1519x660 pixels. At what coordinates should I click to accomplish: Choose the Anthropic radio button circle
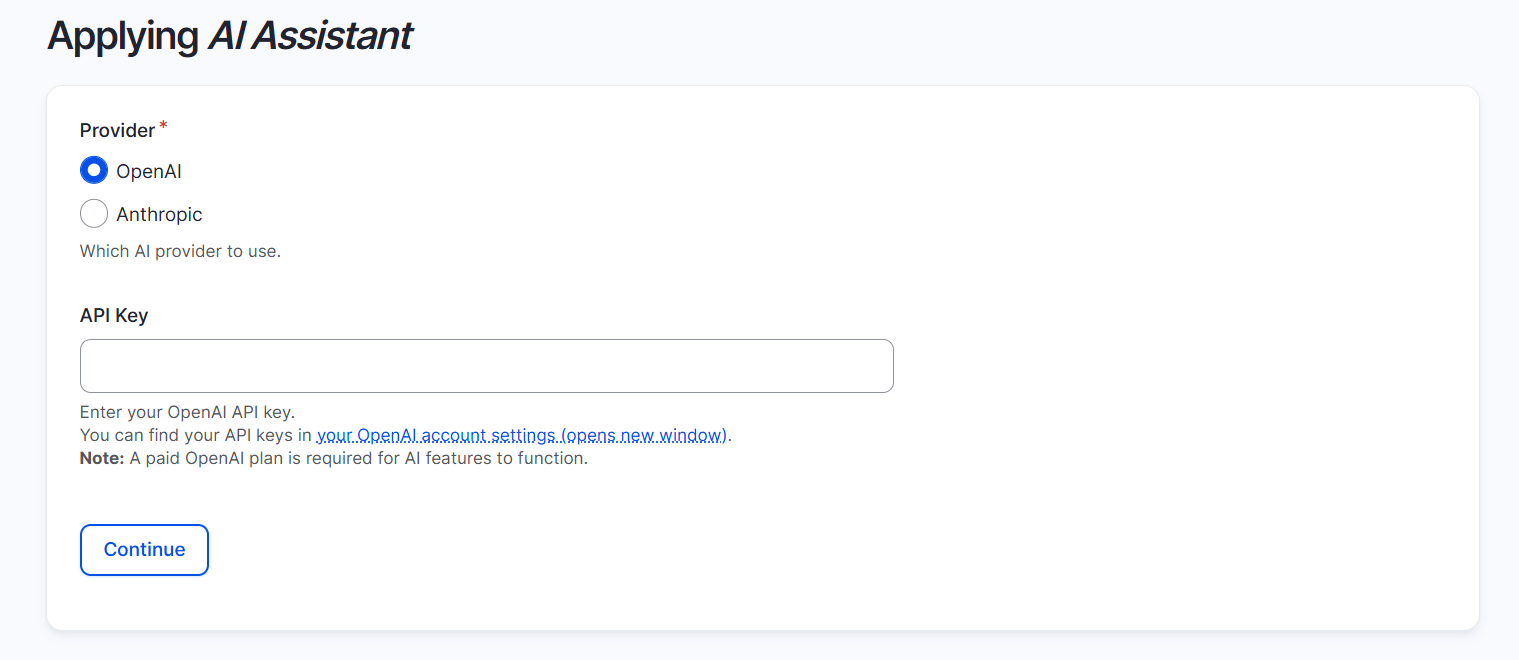click(x=94, y=214)
